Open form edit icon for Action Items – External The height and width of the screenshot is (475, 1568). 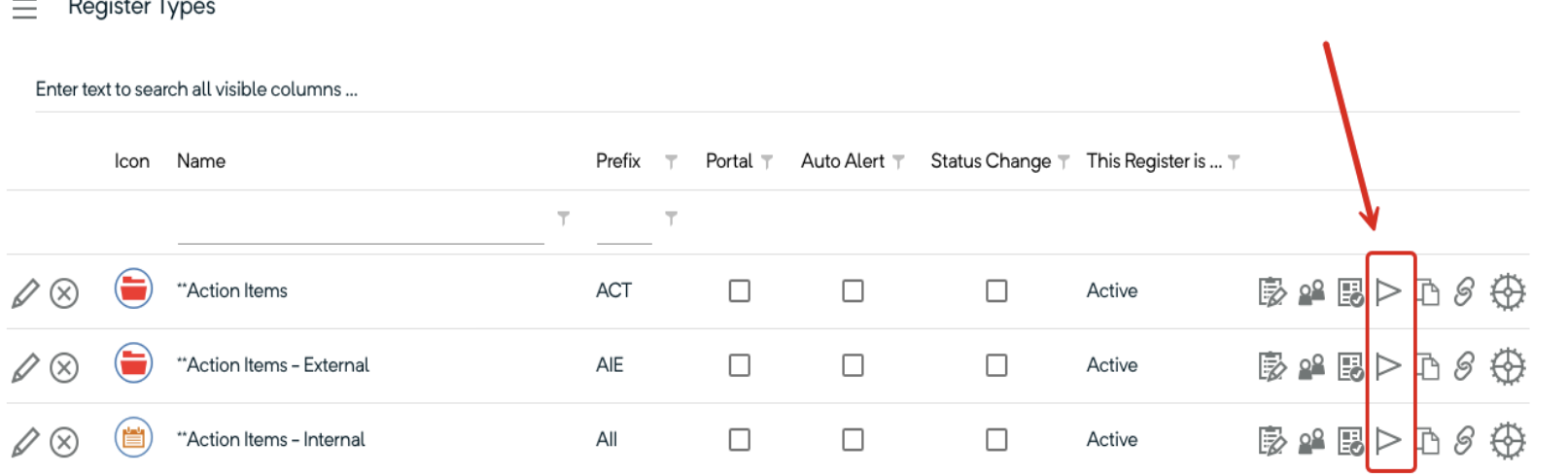click(1272, 366)
